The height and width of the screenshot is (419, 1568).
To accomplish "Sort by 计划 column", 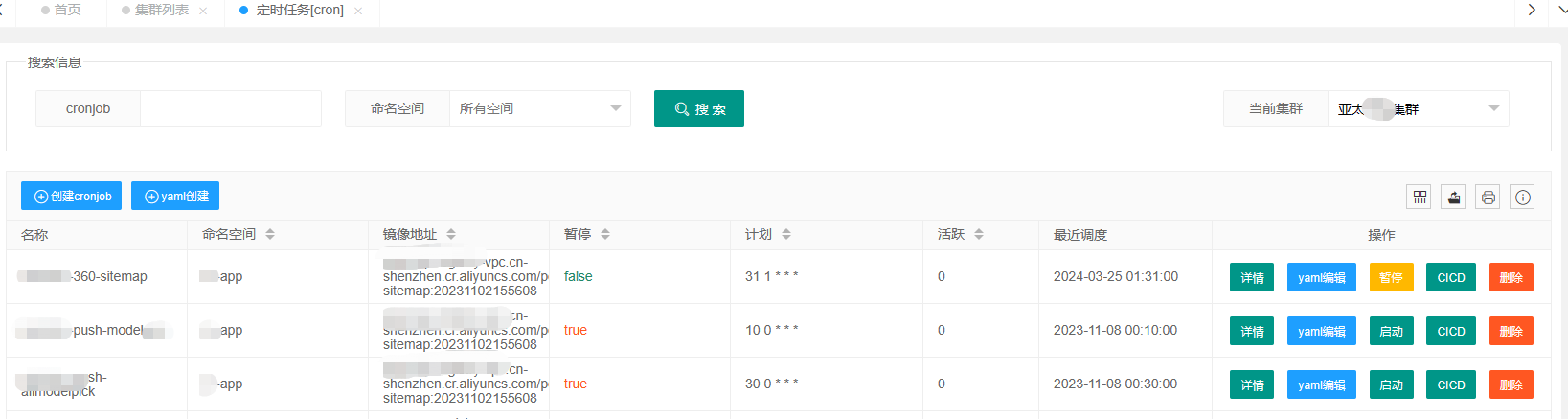I will 786,234.
